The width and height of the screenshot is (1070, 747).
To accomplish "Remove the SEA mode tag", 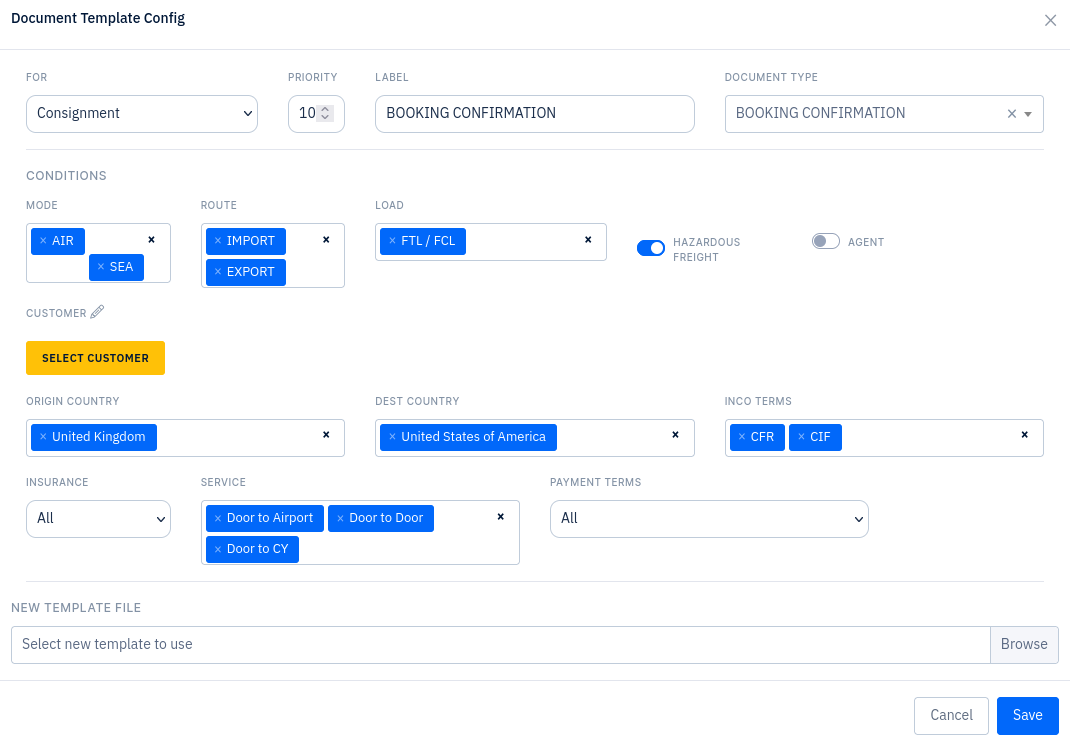I will pos(101,267).
